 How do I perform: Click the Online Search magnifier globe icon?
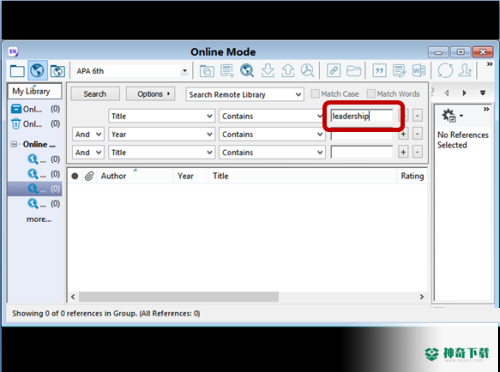tap(247, 70)
